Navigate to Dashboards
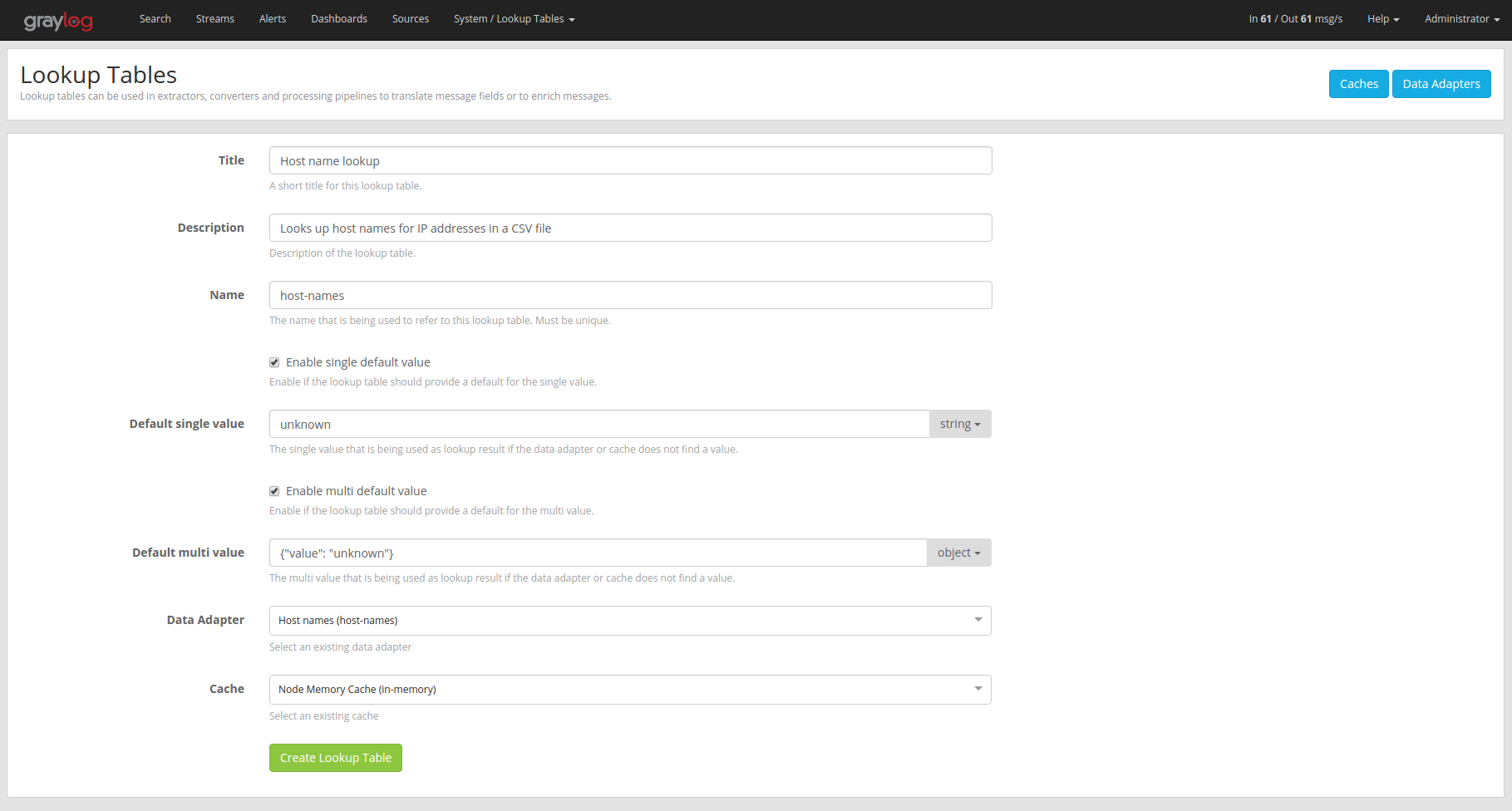 click(x=338, y=18)
